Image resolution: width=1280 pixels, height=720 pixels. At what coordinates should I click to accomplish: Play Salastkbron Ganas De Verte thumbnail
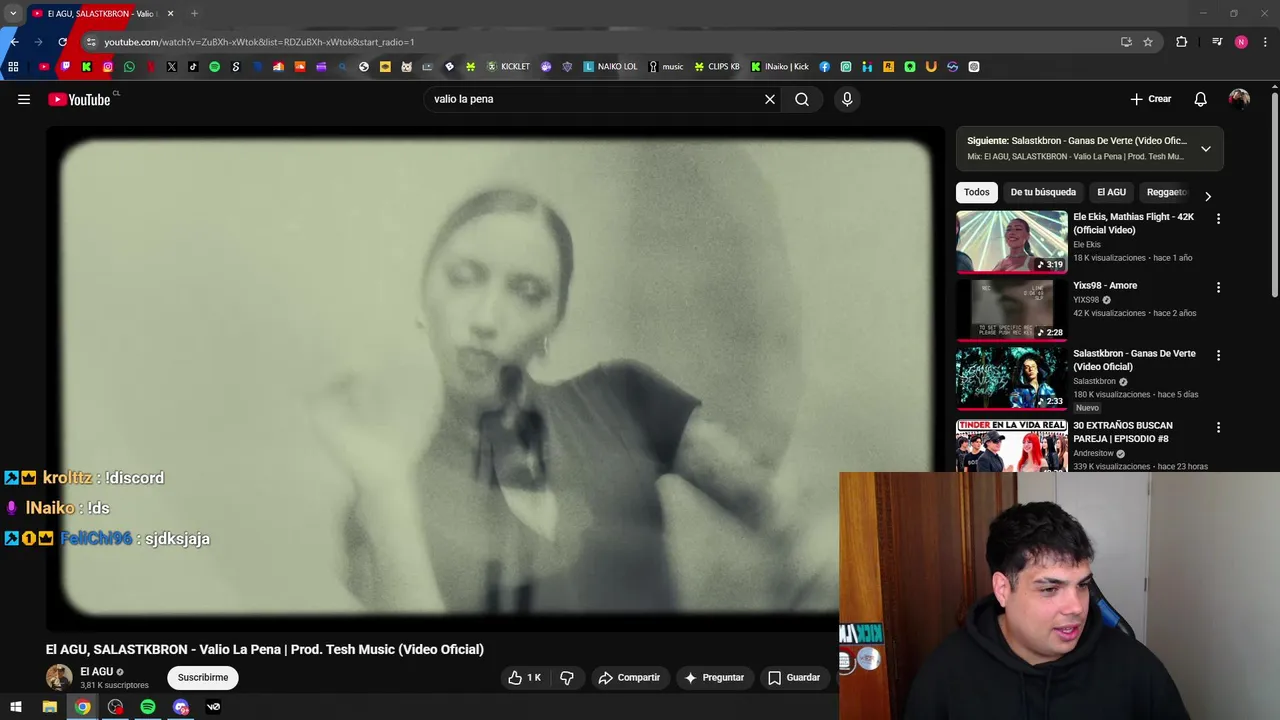(x=1011, y=378)
